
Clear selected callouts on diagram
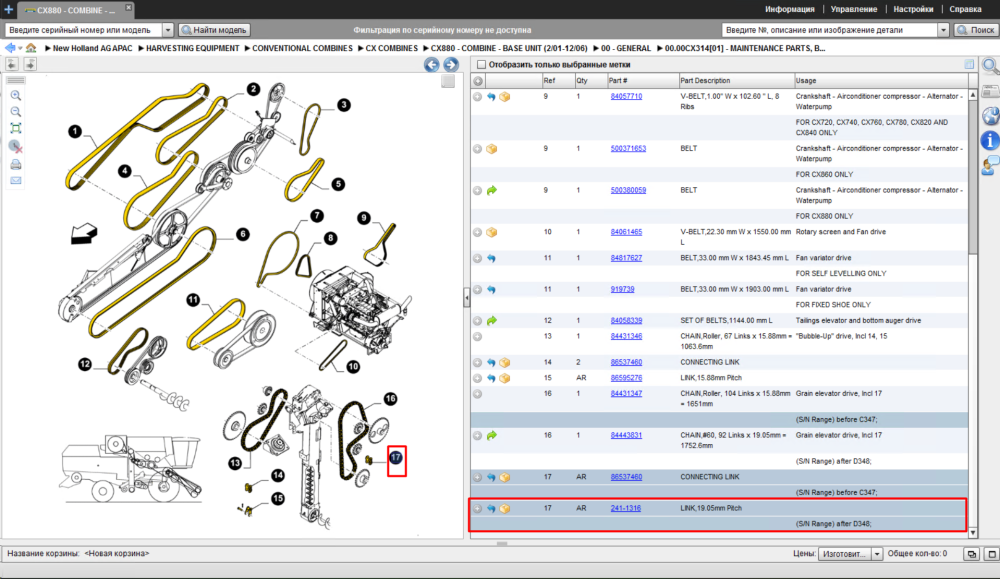point(16,147)
